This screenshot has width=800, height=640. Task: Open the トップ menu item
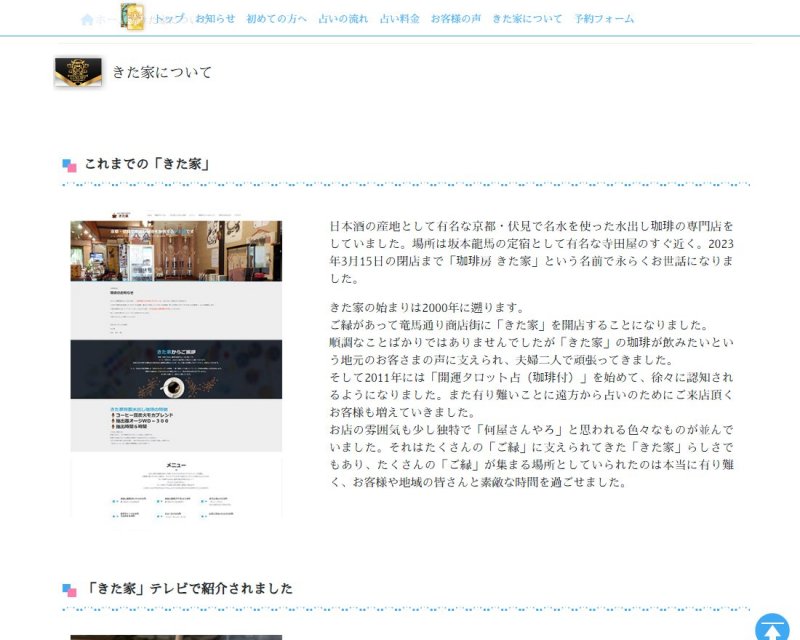(x=168, y=19)
